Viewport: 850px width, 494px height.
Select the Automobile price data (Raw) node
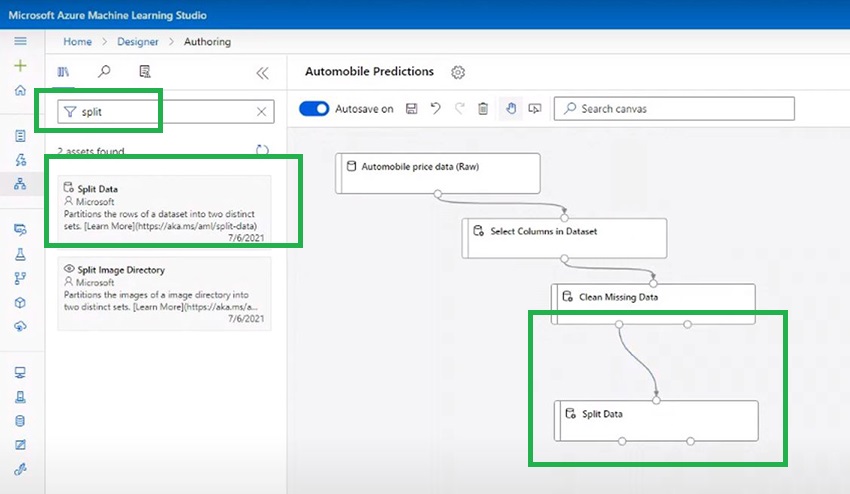pyautogui.click(x=437, y=174)
